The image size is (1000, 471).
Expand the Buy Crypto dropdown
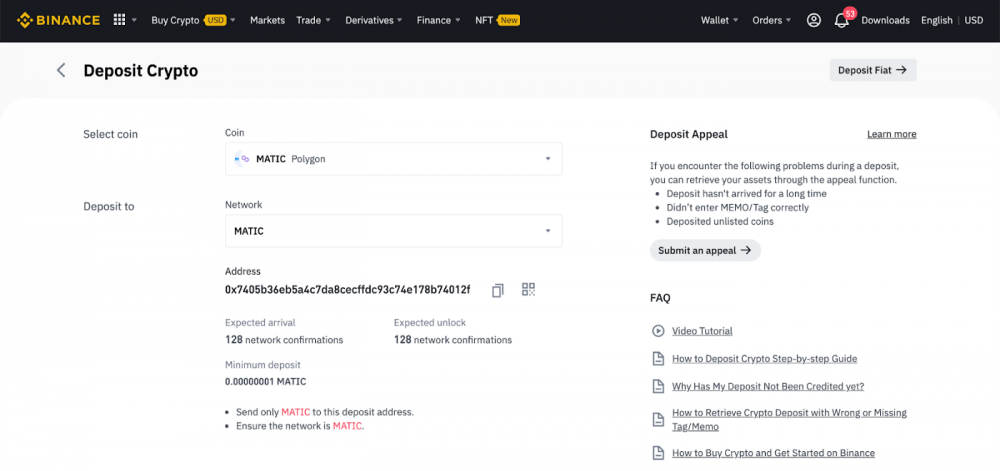(x=194, y=20)
